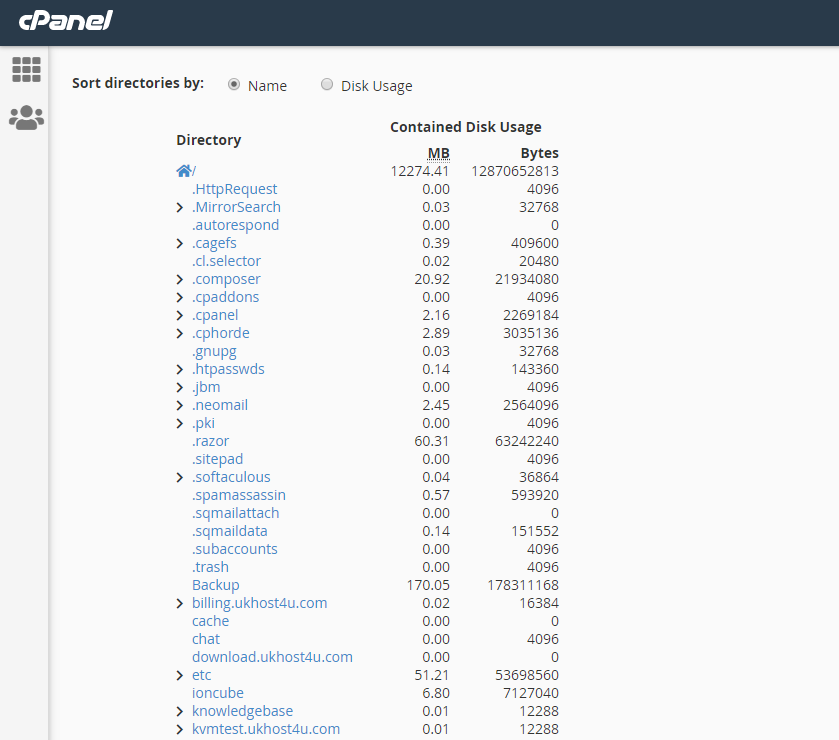Open the .spamassassin directory link
Image resolution: width=839 pixels, height=740 pixels.
point(239,495)
